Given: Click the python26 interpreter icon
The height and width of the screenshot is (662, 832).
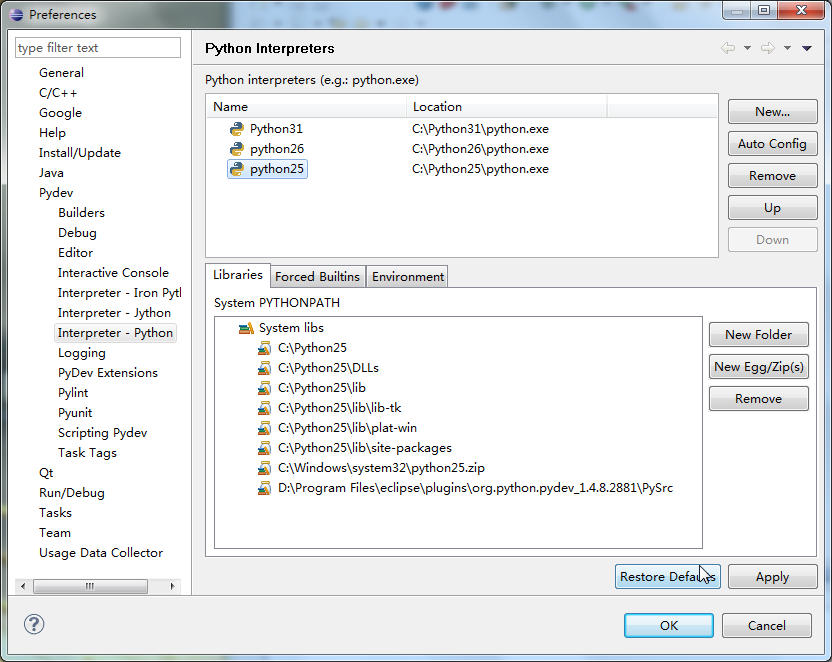Looking at the screenshot, I should click(237, 149).
